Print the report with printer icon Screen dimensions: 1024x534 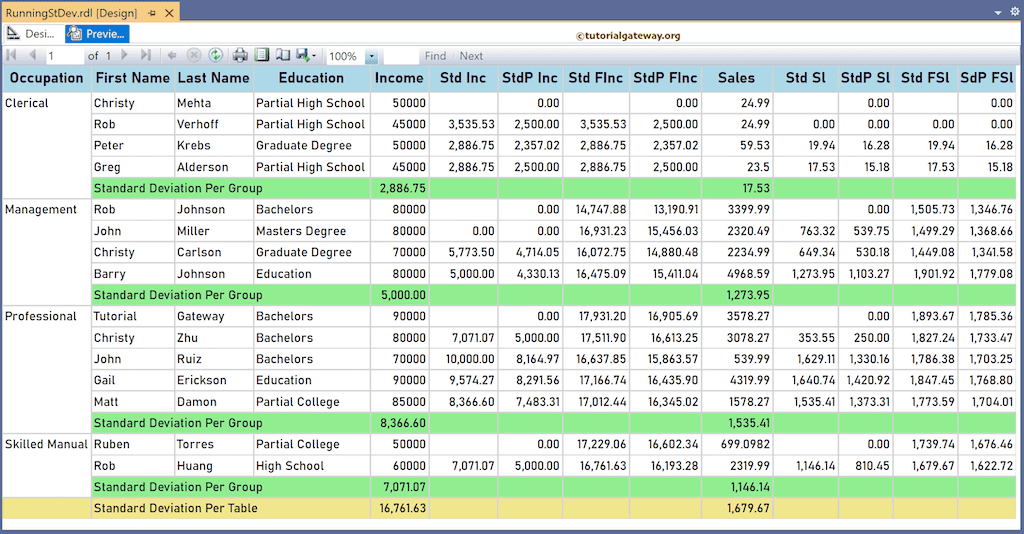click(241, 56)
